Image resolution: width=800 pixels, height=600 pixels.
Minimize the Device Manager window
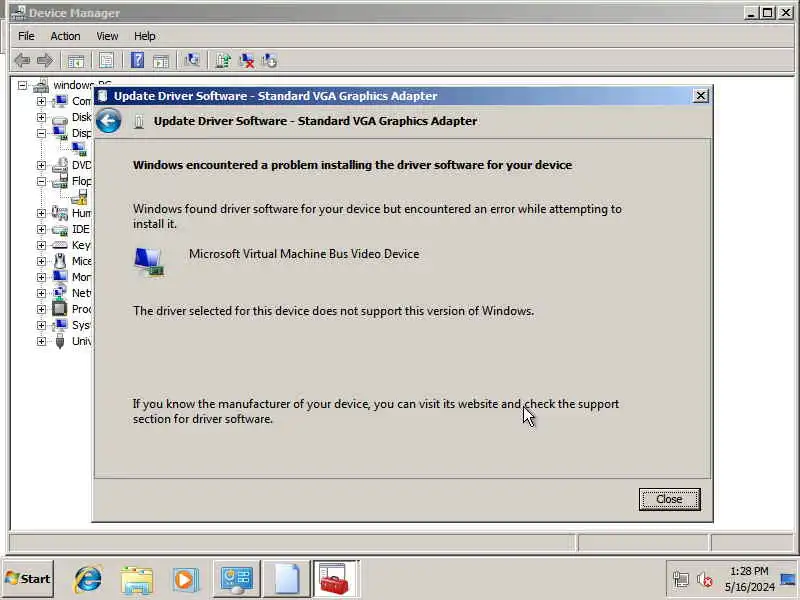tap(751, 13)
